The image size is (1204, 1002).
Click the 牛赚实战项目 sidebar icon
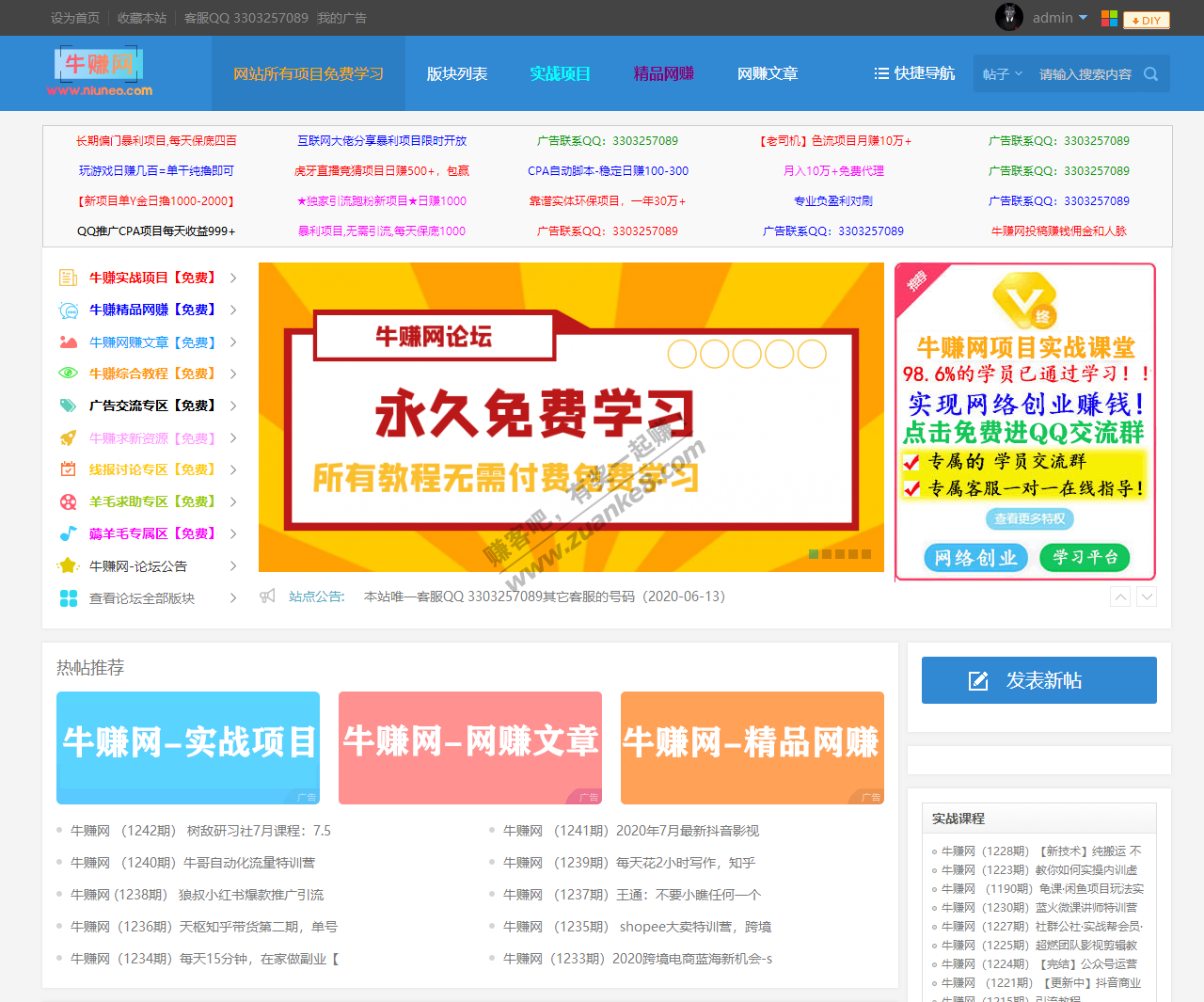(68, 278)
